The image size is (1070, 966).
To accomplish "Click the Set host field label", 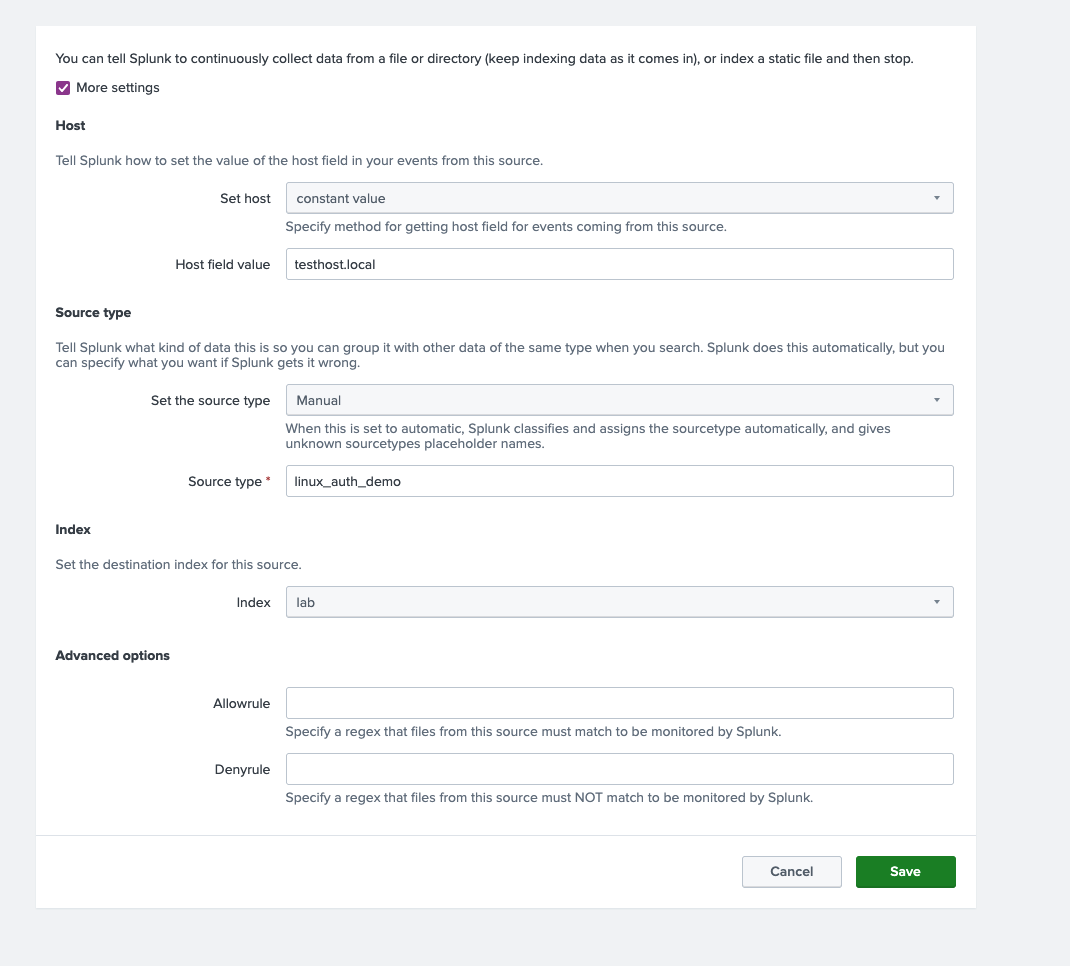I will (x=245, y=199).
